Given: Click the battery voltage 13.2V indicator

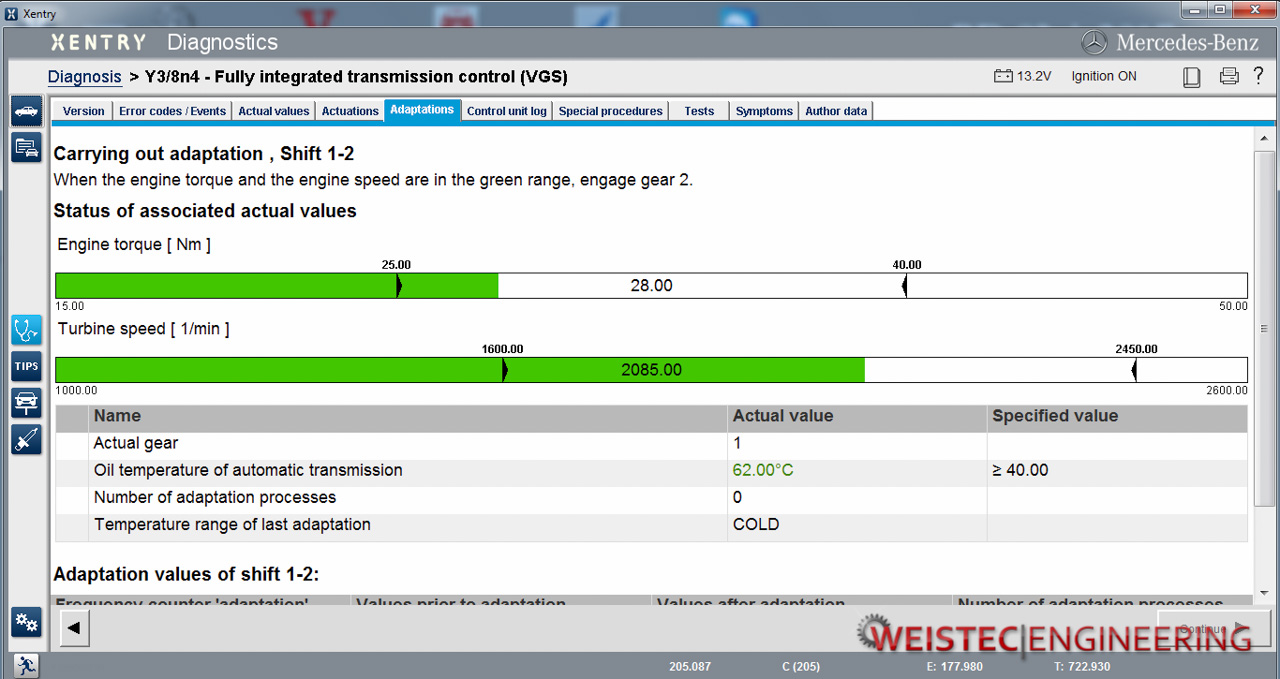Looking at the screenshot, I should click(x=1022, y=76).
